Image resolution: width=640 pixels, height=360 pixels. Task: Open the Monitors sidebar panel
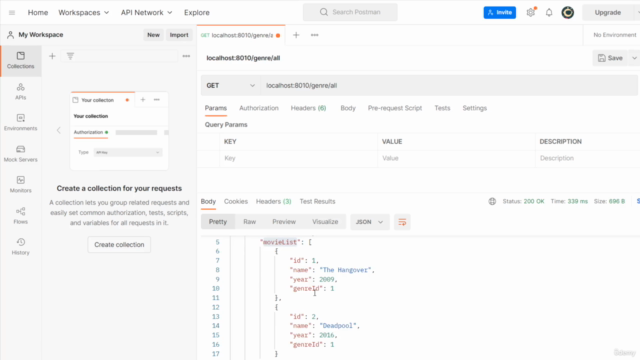[20, 184]
